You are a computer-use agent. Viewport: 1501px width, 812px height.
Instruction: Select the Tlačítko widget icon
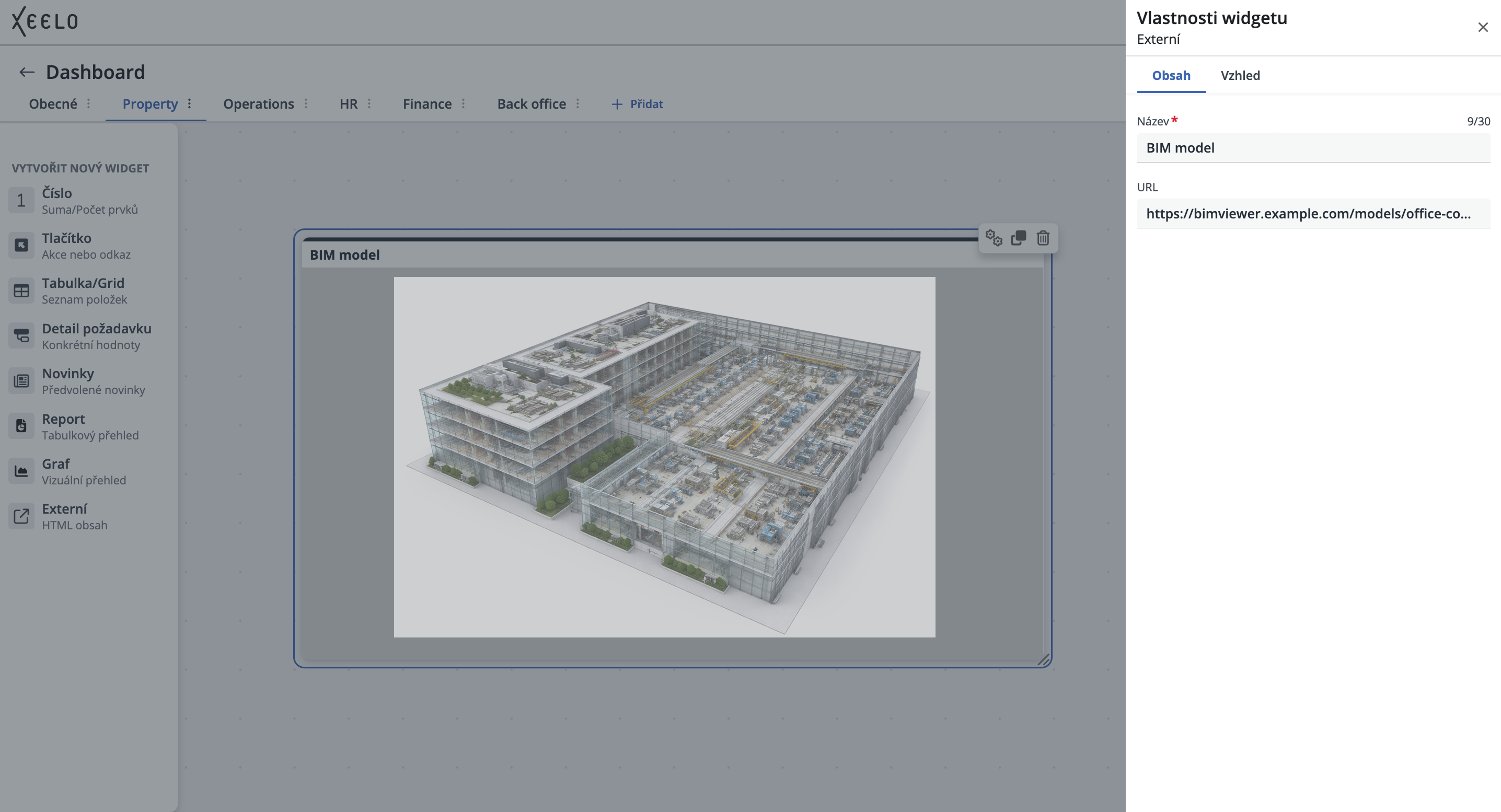point(21,245)
